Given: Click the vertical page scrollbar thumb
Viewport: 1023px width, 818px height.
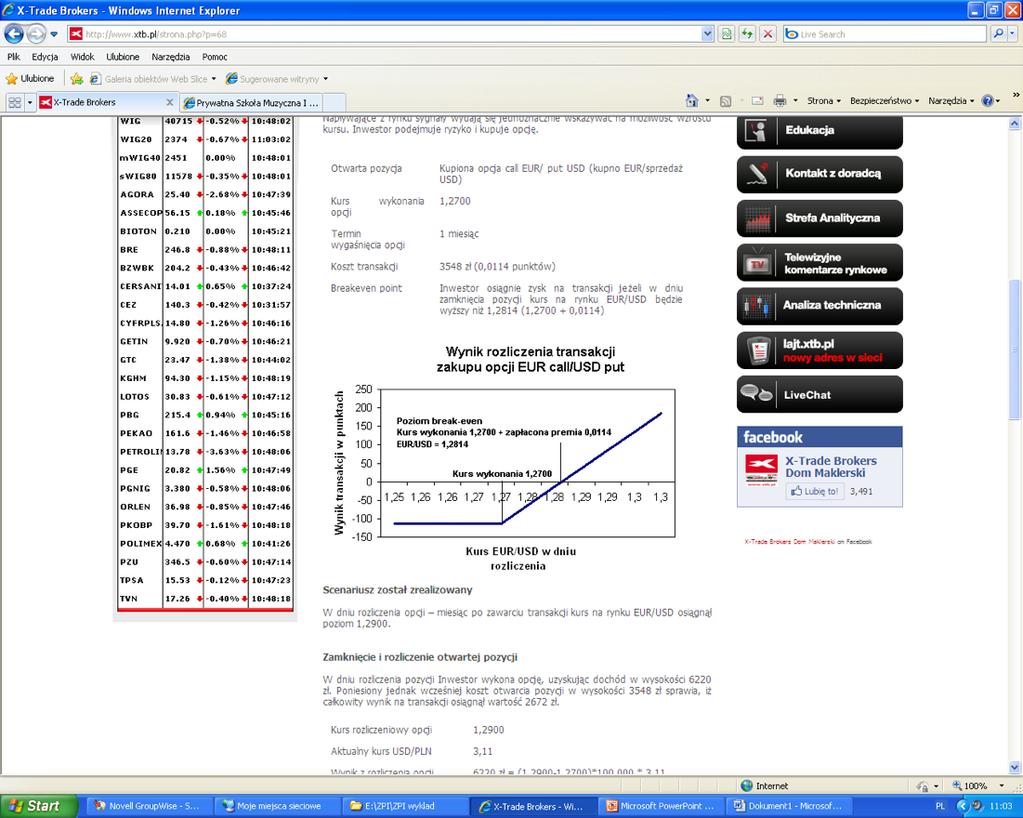Looking at the screenshot, I should 1015,350.
